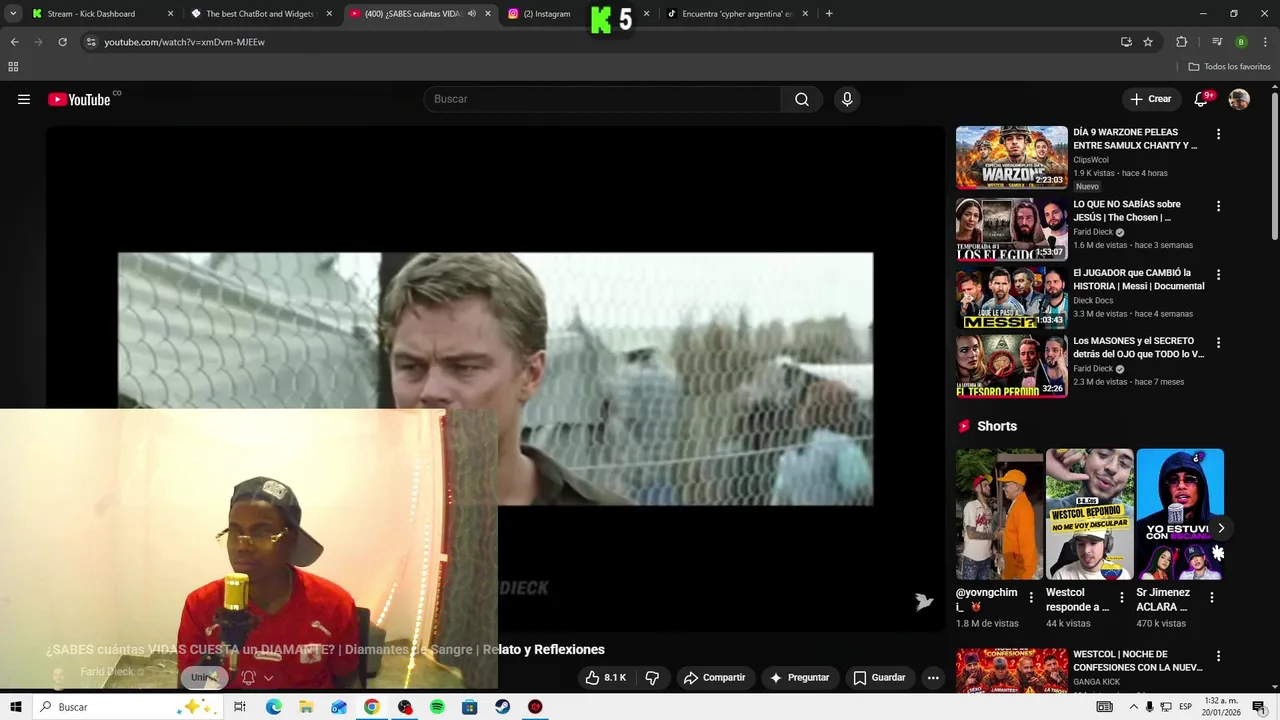Open ClipsWcol channel link
This screenshot has width=1280, height=720.
click(x=1091, y=160)
